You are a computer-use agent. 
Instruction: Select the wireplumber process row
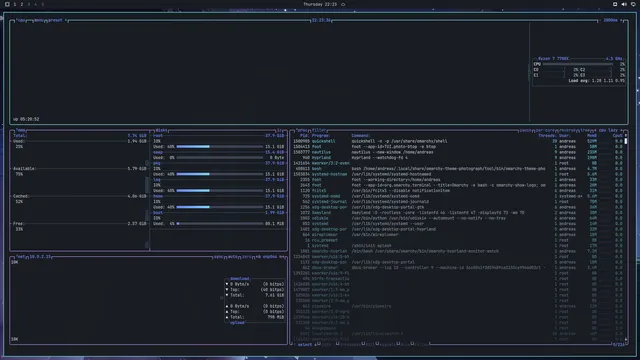457,235
